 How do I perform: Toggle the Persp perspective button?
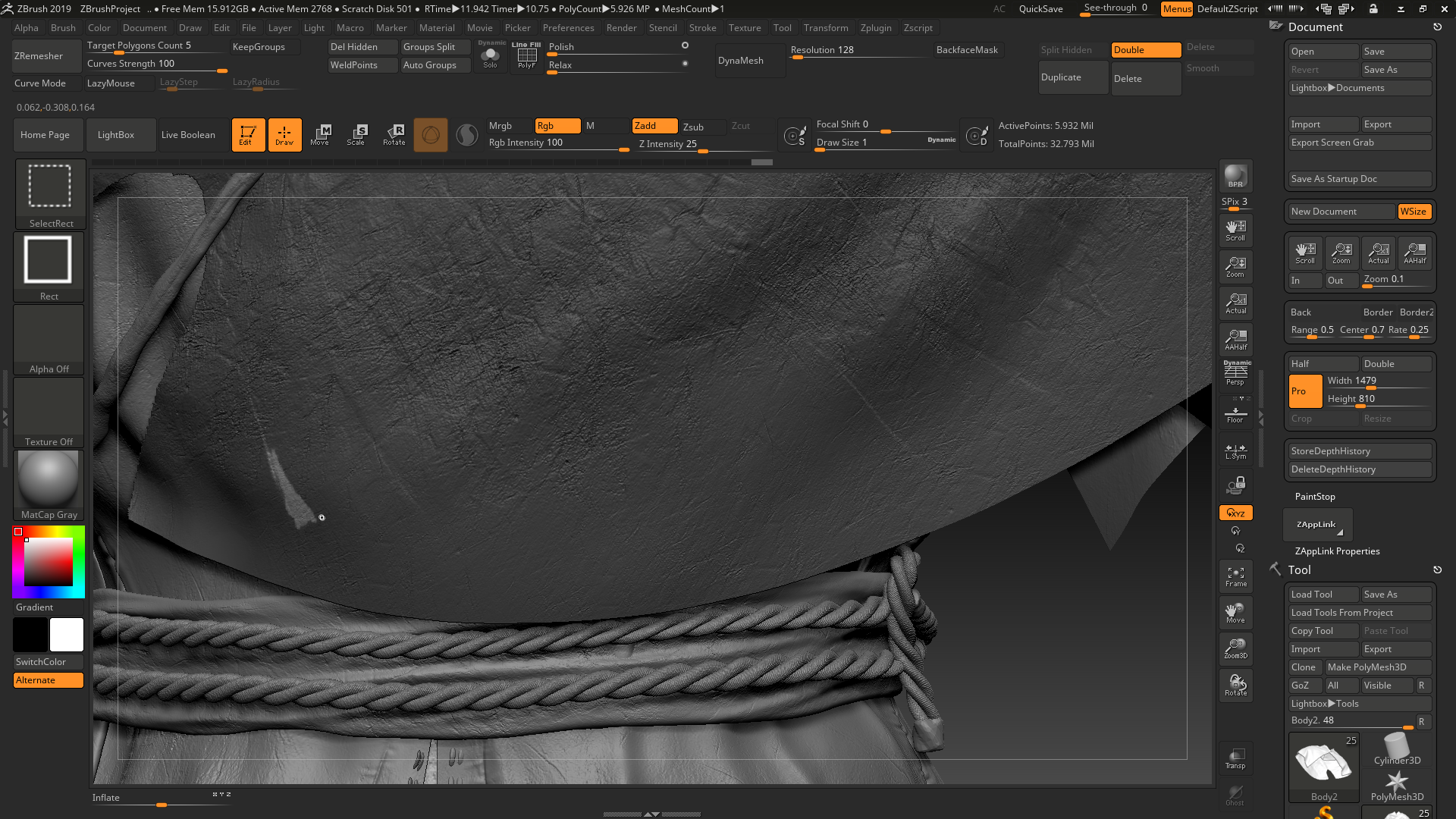(x=1235, y=373)
